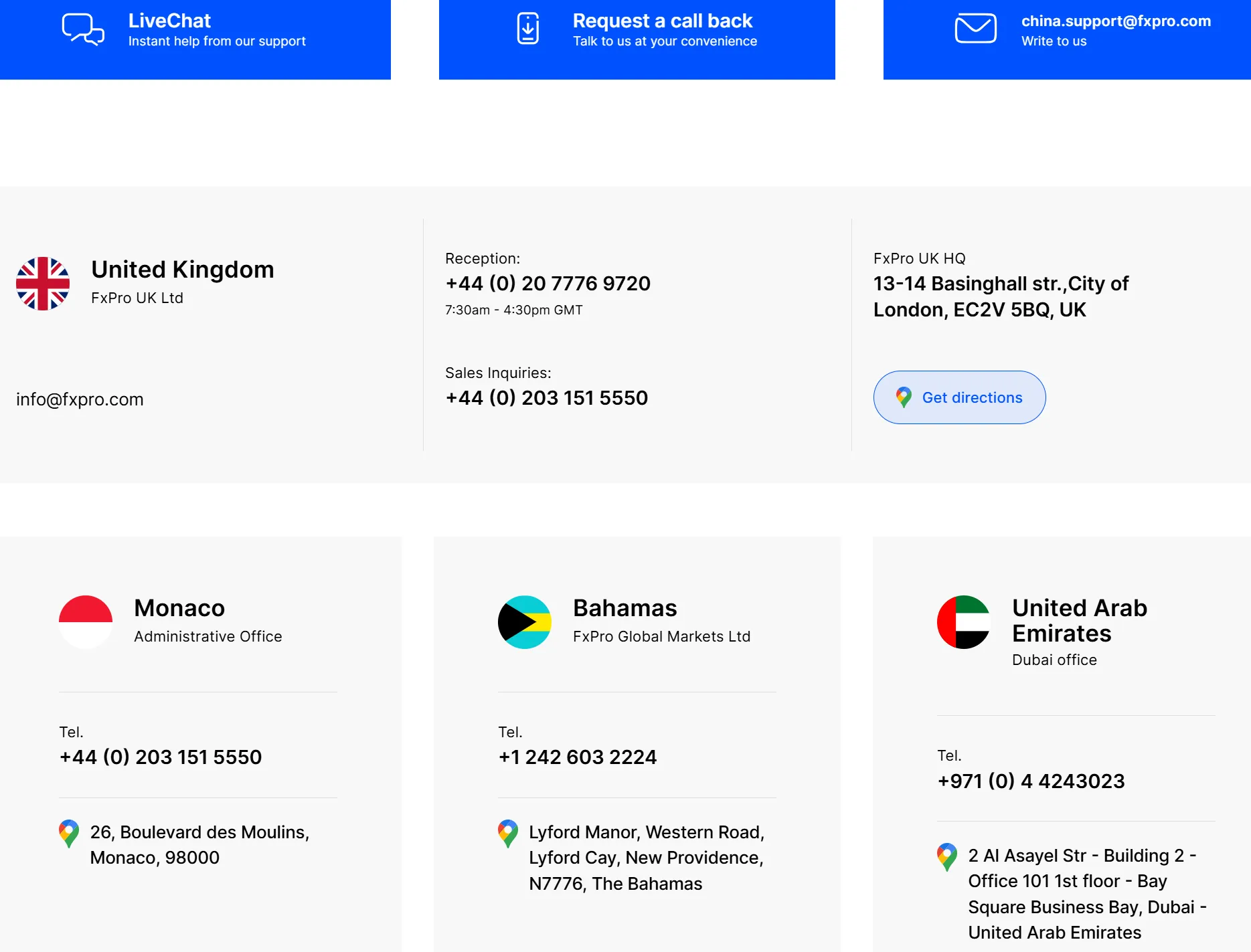Click the Reception: label
This screenshot has width=1251, height=952.
[x=483, y=259]
